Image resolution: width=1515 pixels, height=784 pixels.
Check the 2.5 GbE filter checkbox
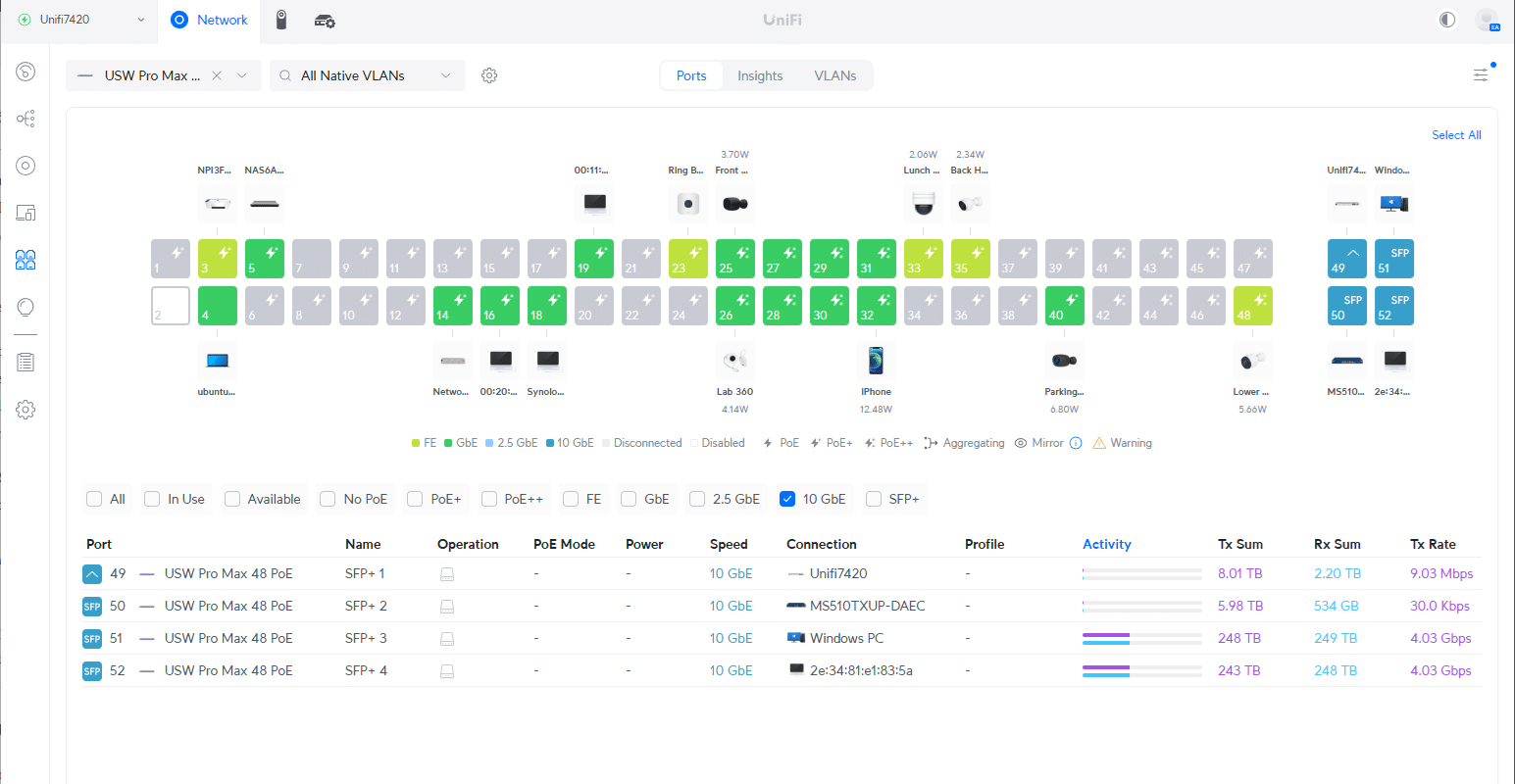point(697,499)
